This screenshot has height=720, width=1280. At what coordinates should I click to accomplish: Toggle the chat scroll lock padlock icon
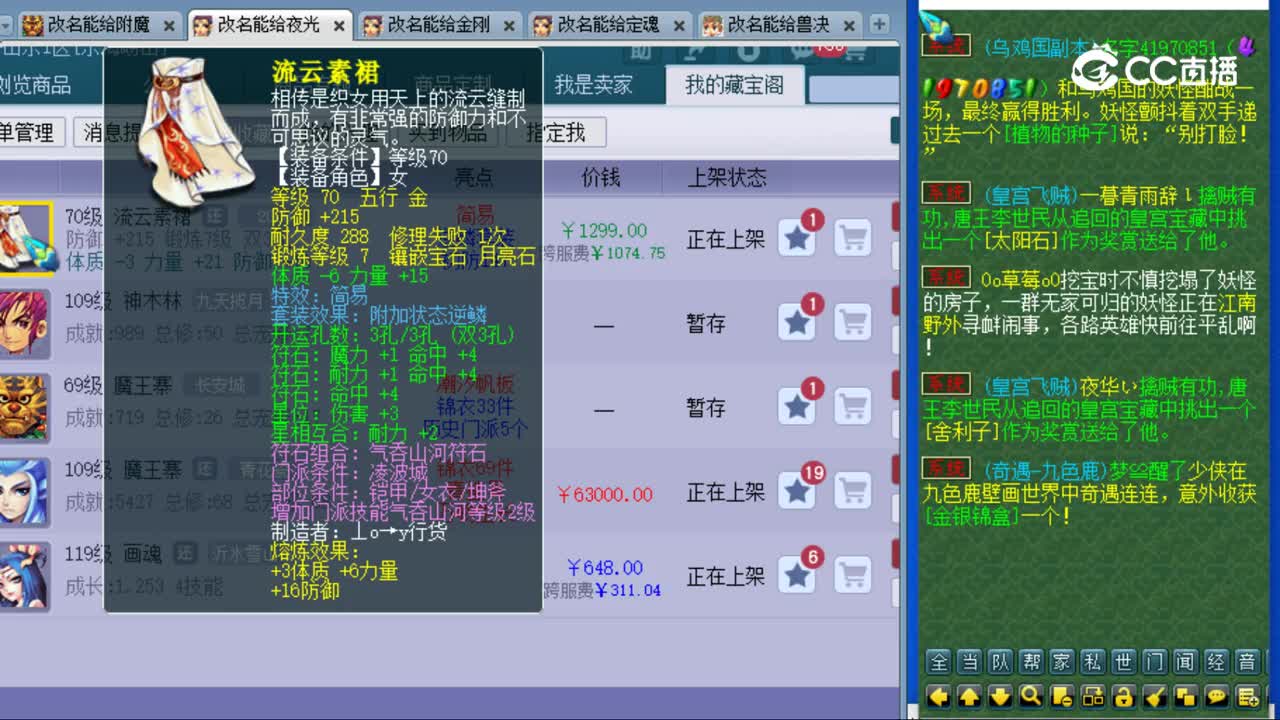pos(1124,696)
